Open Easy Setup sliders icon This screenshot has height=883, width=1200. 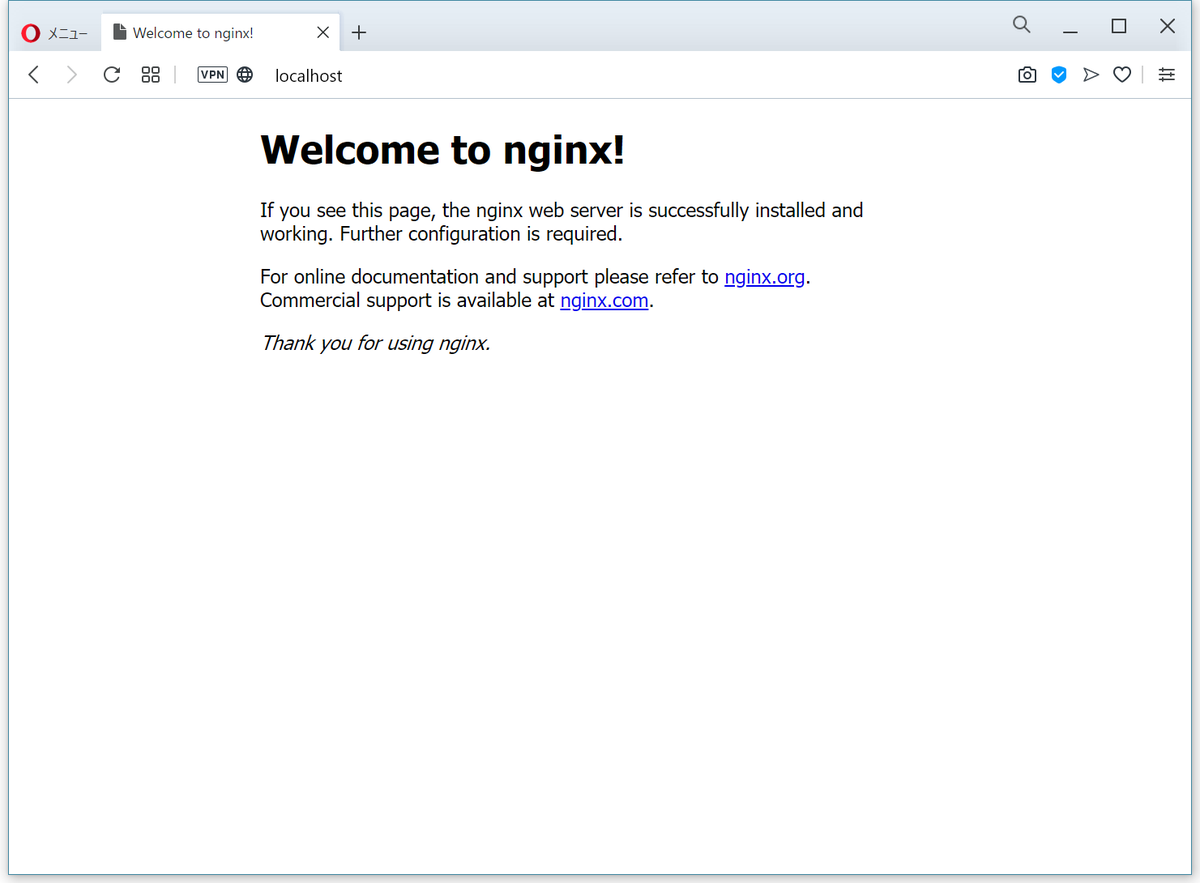tap(1167, 75)
